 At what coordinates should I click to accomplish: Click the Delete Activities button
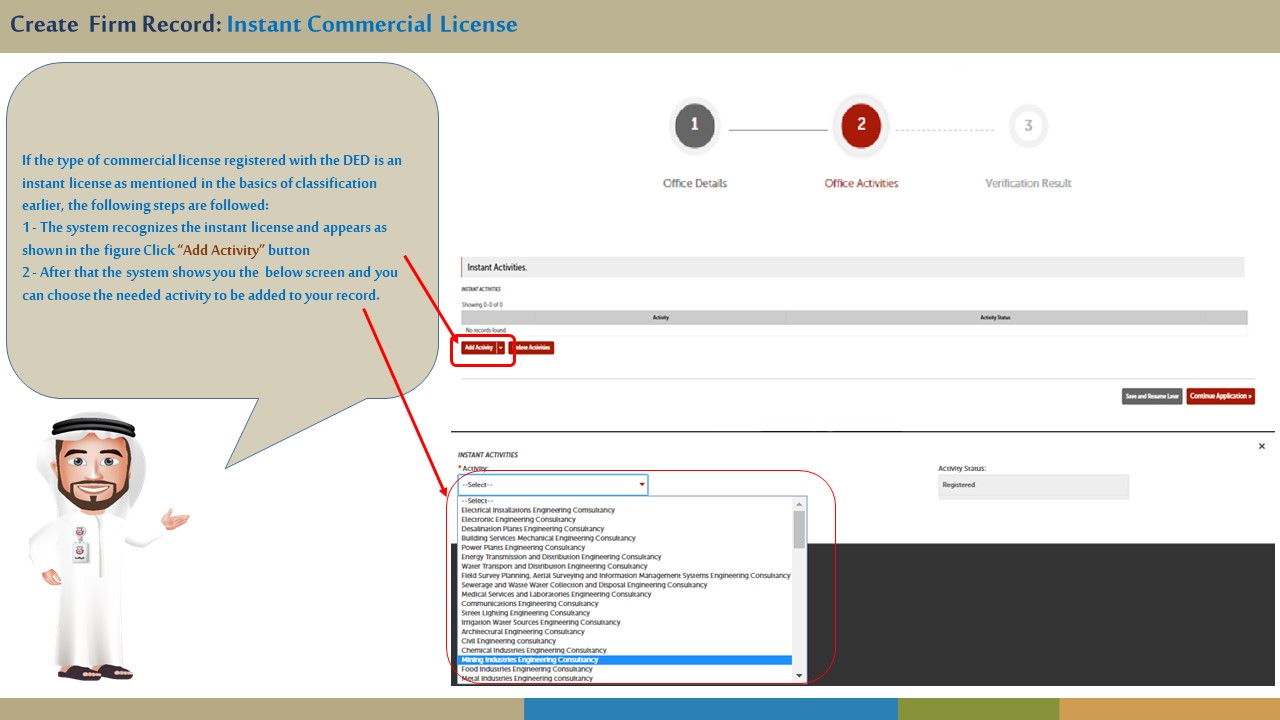pyautogui.click(x=533, y=348)
